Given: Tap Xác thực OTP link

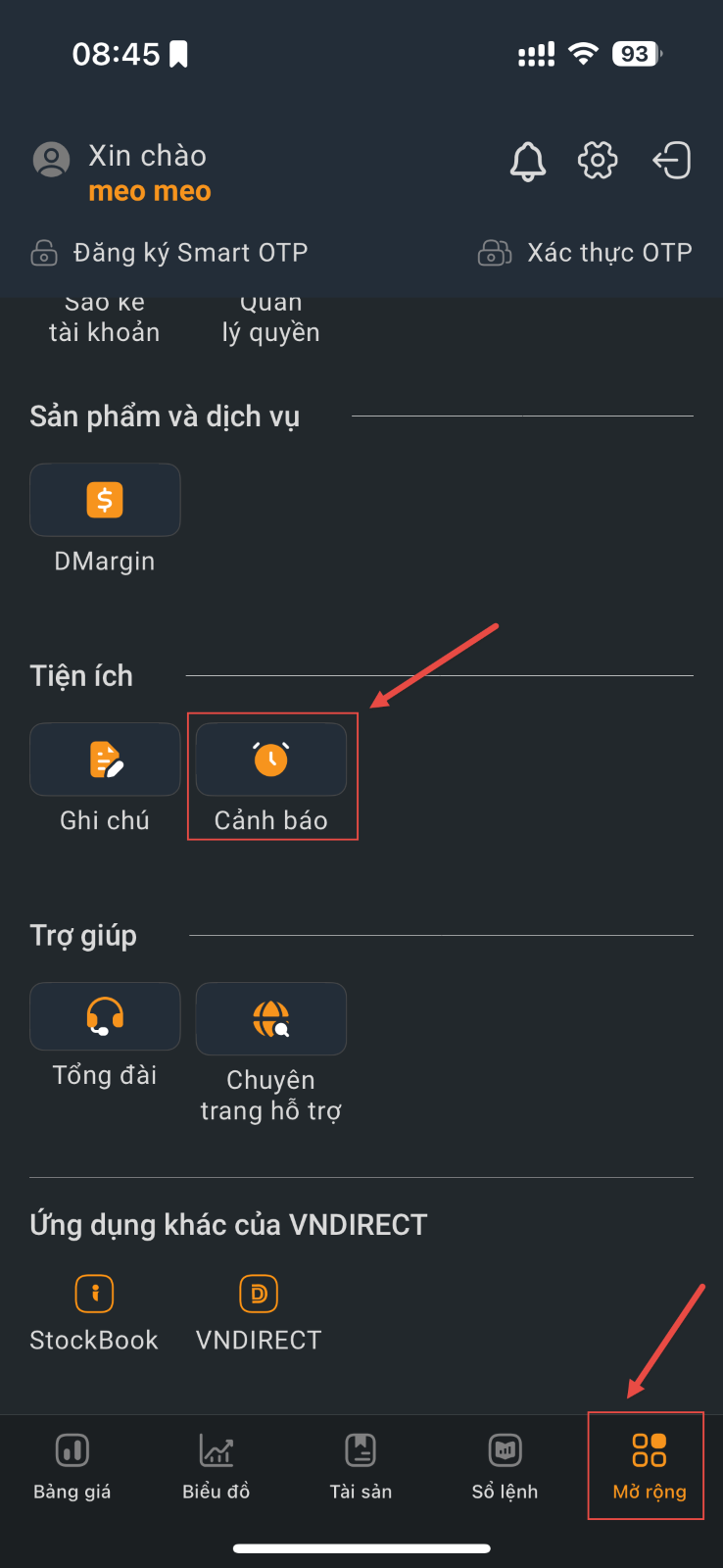Looking at the screenshot, I should pyautogui.click(x=585, y=253).
